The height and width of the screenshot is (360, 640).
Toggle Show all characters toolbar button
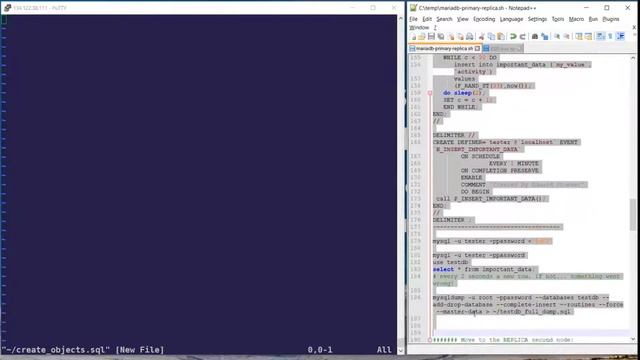[x=610, y=37]
